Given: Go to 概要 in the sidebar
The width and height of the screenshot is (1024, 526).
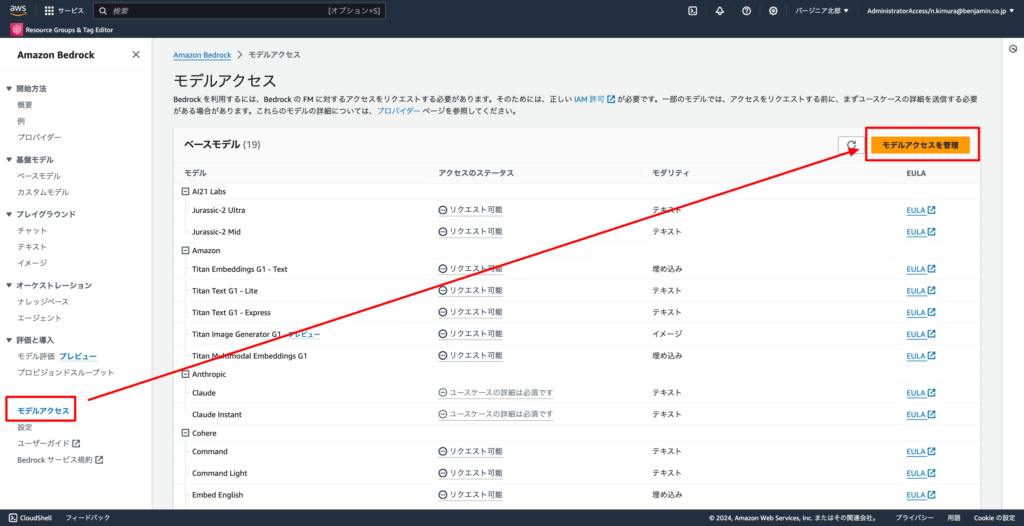Looking at the screenshot, I should tap(25, 105).
